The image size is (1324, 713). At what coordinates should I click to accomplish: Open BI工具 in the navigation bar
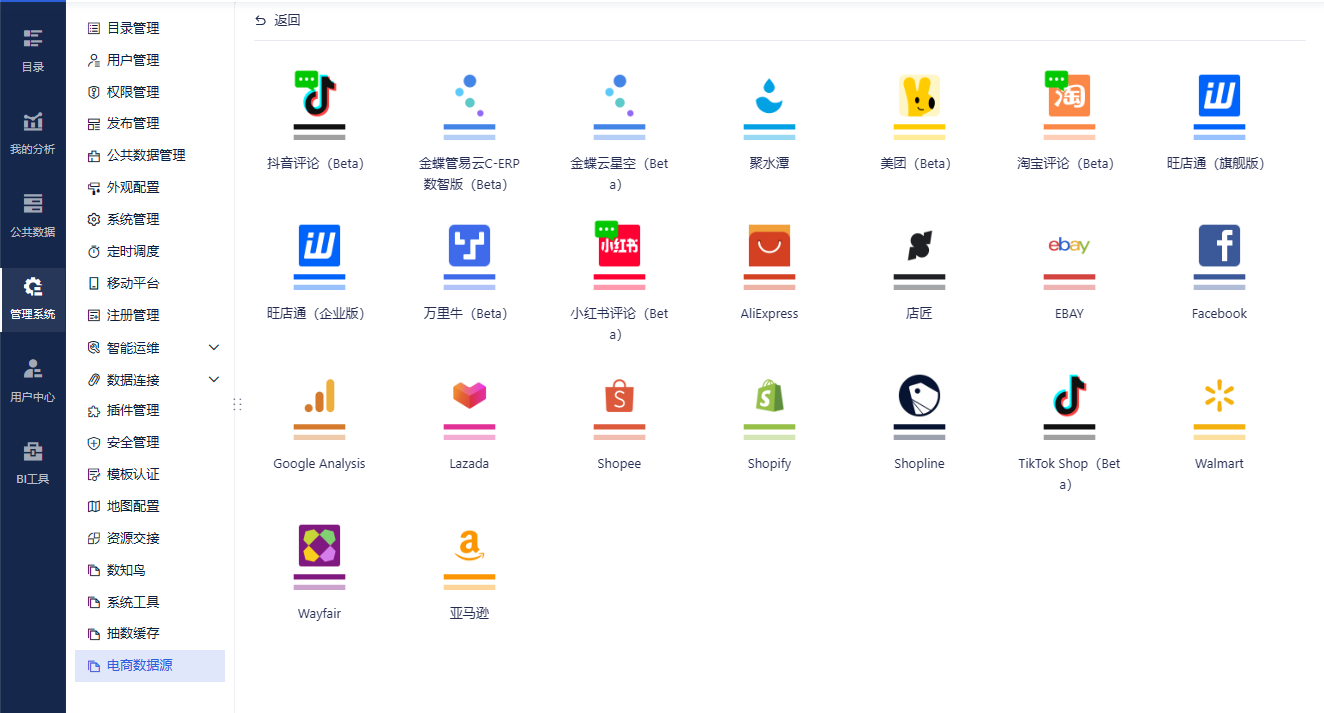pos(33,462)
